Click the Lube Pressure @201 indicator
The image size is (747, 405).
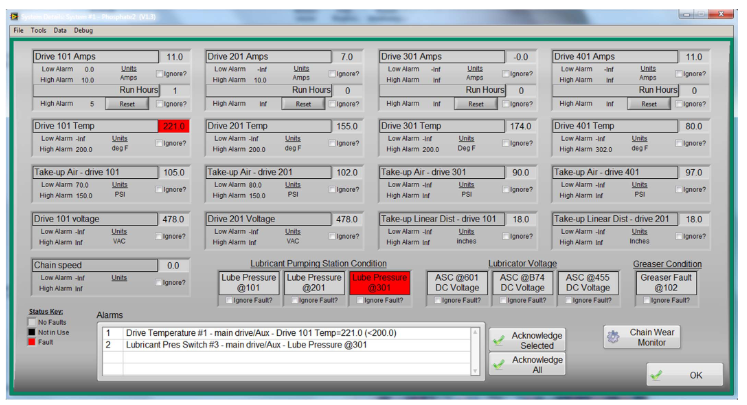pyautogui.click(x=314, y=283)
